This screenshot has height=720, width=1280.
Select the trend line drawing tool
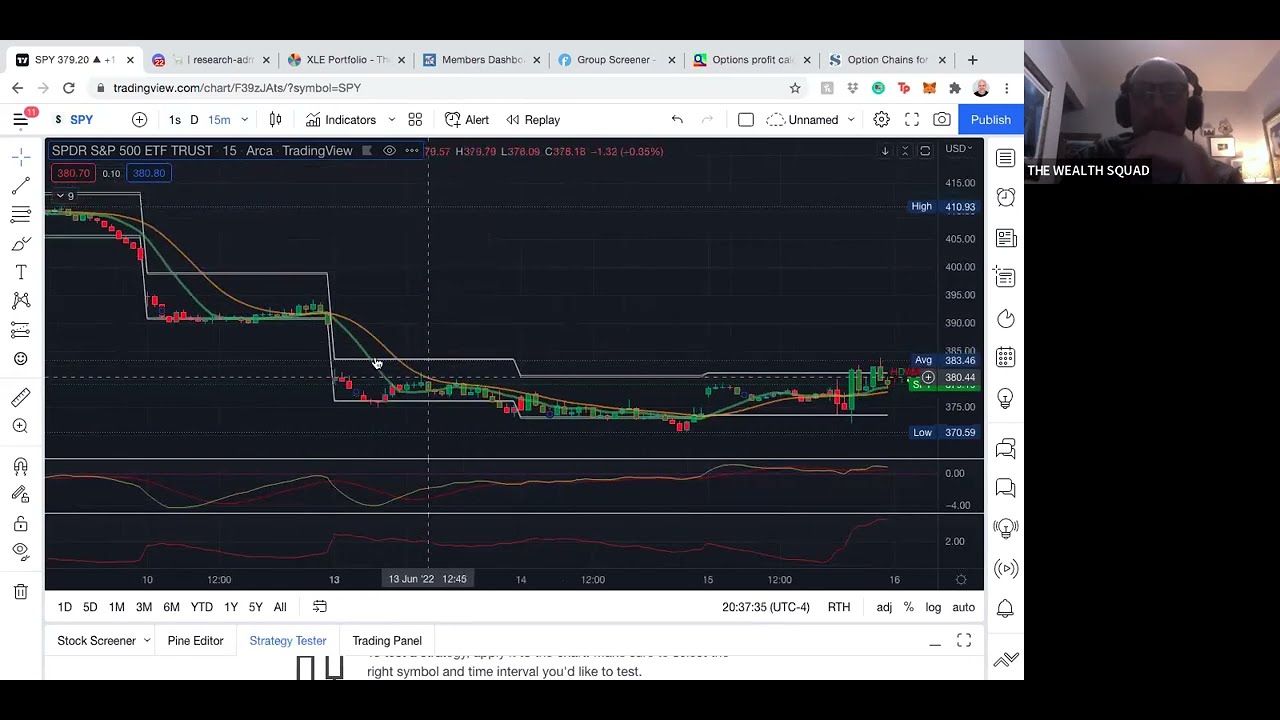[x=20, y=187]
